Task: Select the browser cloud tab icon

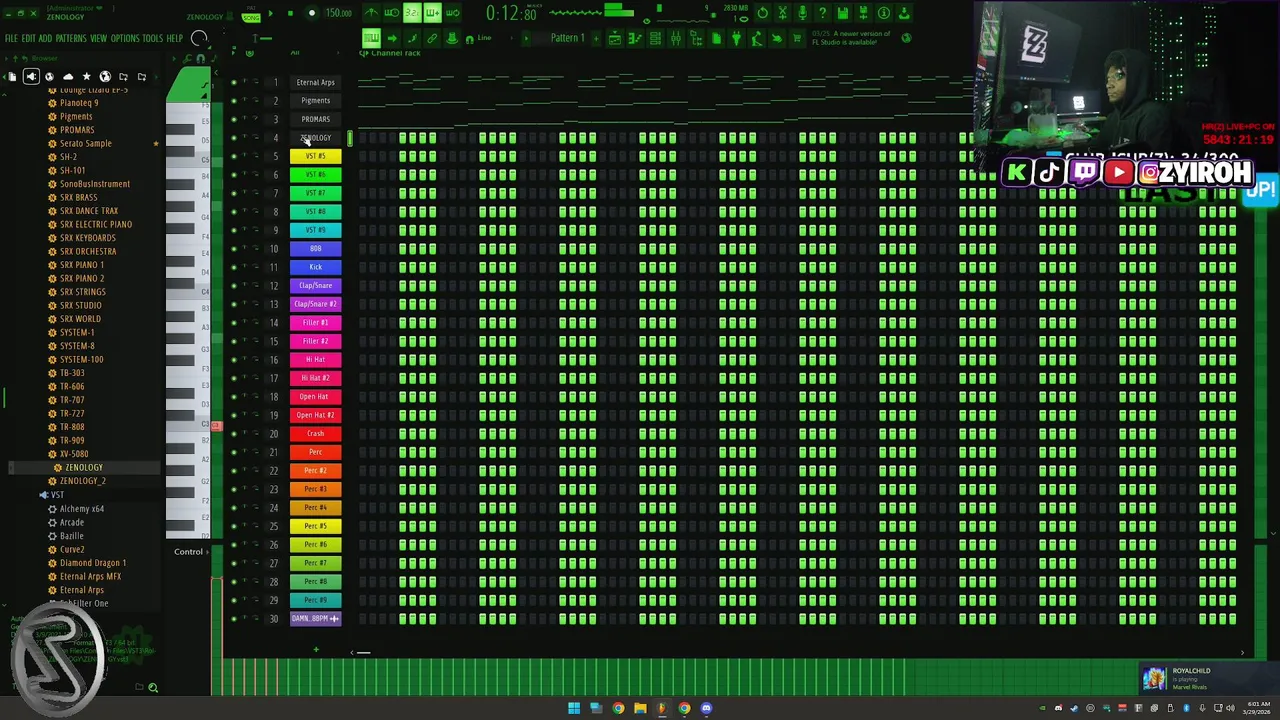Action: 68,77
